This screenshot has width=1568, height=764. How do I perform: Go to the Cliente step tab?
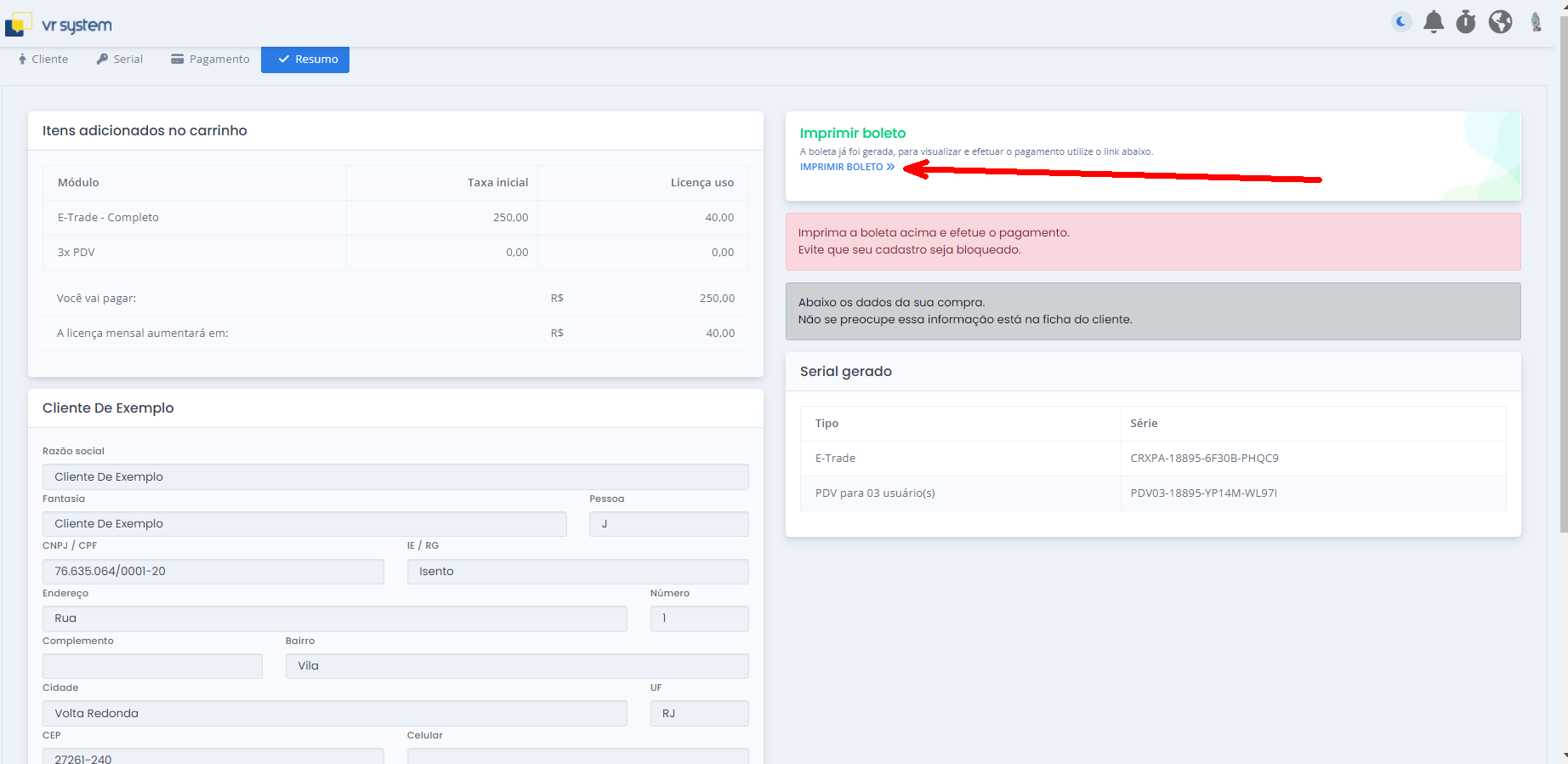tap(43, 59)
